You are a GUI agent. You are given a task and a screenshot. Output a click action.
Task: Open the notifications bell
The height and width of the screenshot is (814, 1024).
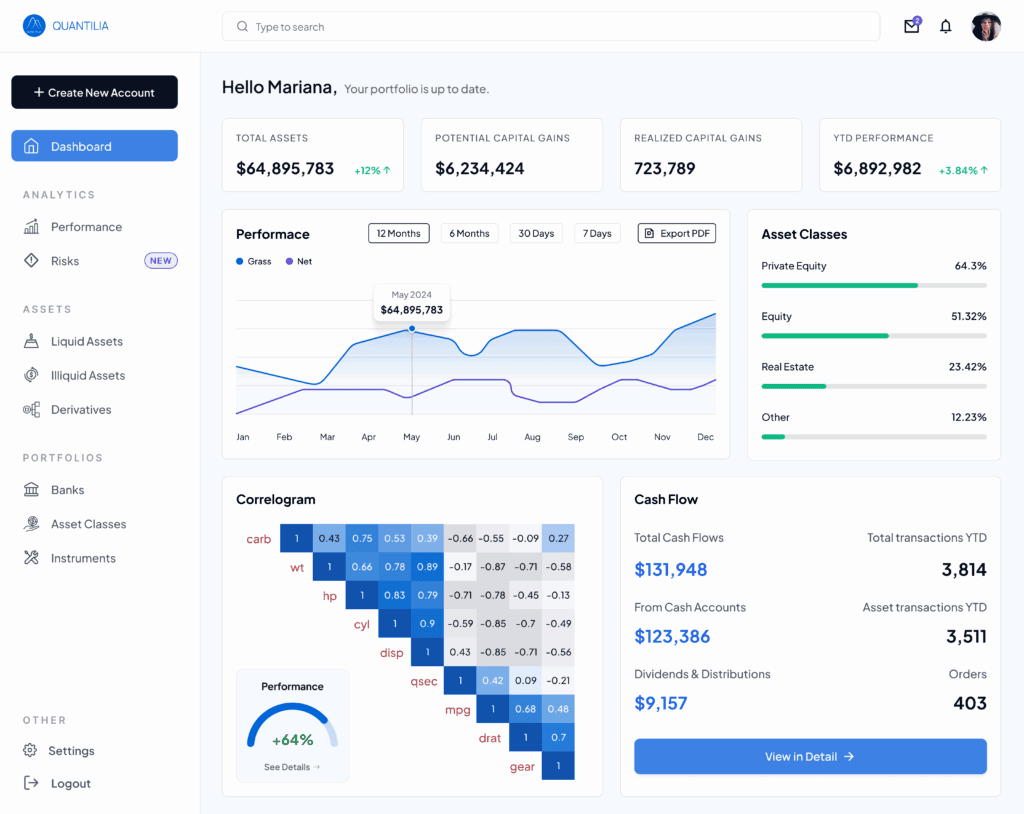click(x=945, y=27)
